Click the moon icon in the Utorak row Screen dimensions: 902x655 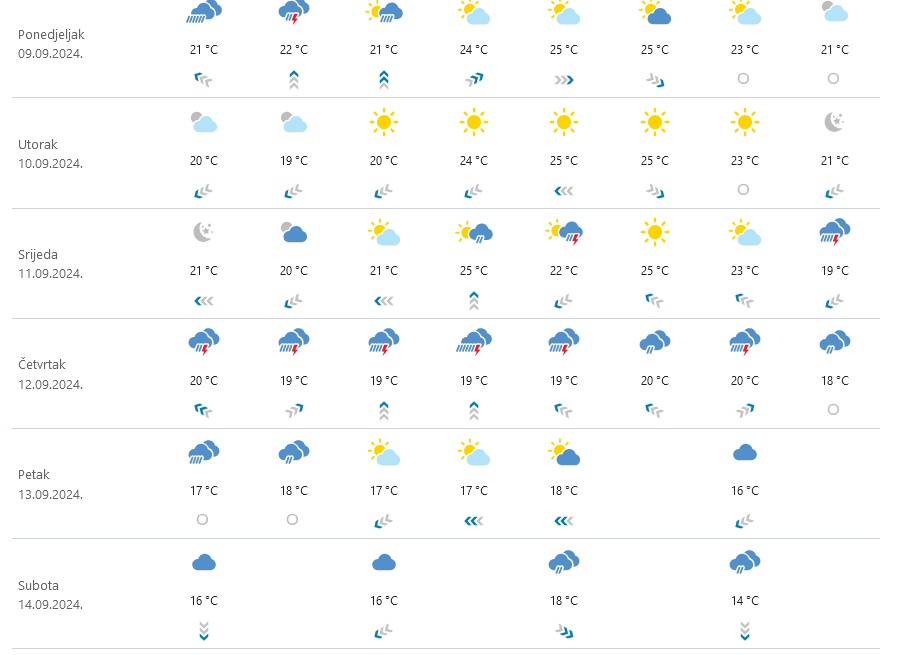pos(834,122)
